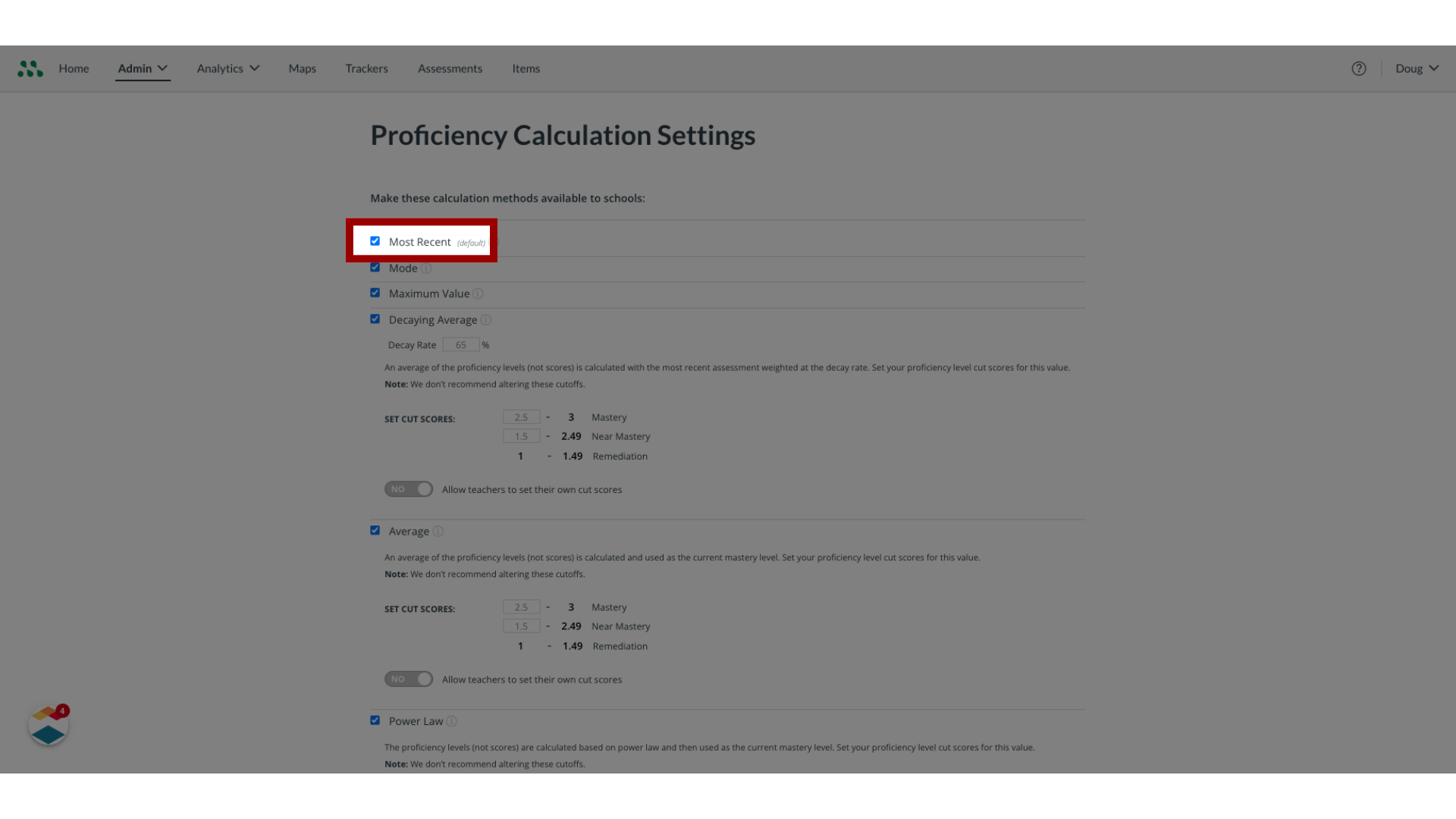Enable Allow teachers to set cut scores toggle under Average
Image resolution: width=1456 pixels, height=819 pixels.
(409, 679)
